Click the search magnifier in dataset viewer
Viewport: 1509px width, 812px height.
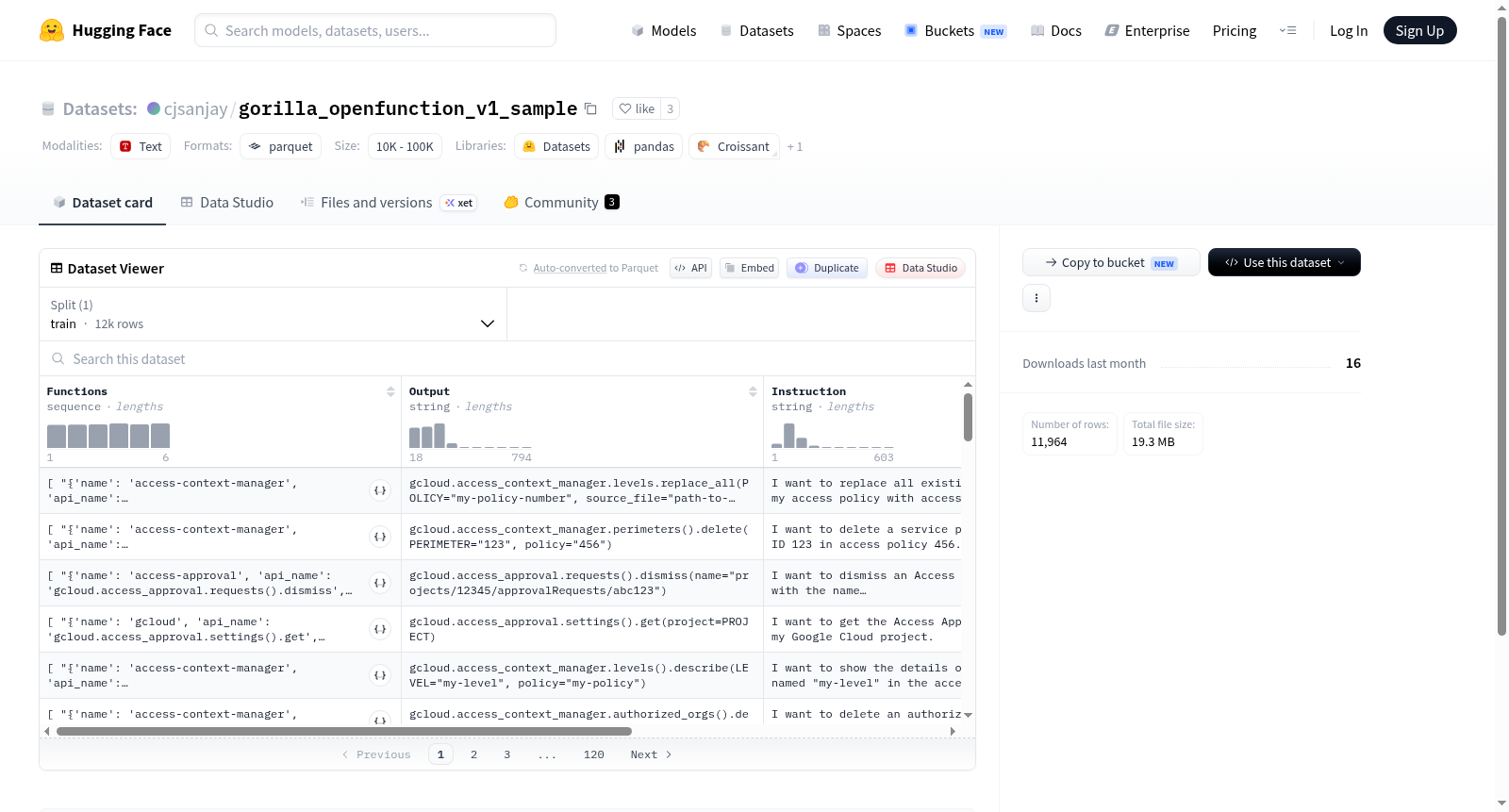pyautogui.click(x=58, y=359)
